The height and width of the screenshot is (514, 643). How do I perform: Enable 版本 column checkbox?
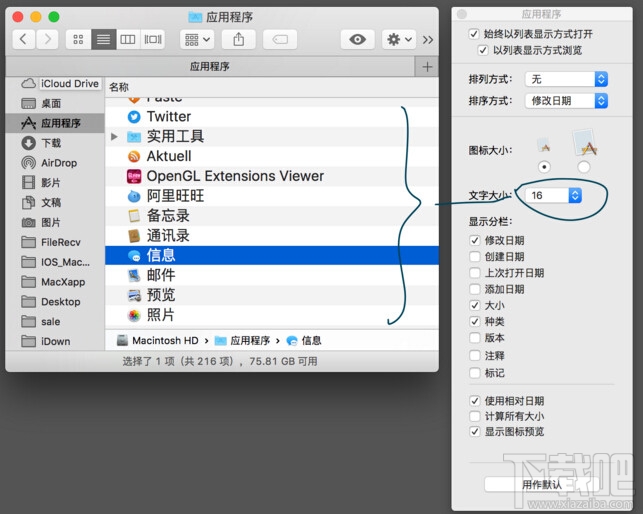[x=474, y=338]
